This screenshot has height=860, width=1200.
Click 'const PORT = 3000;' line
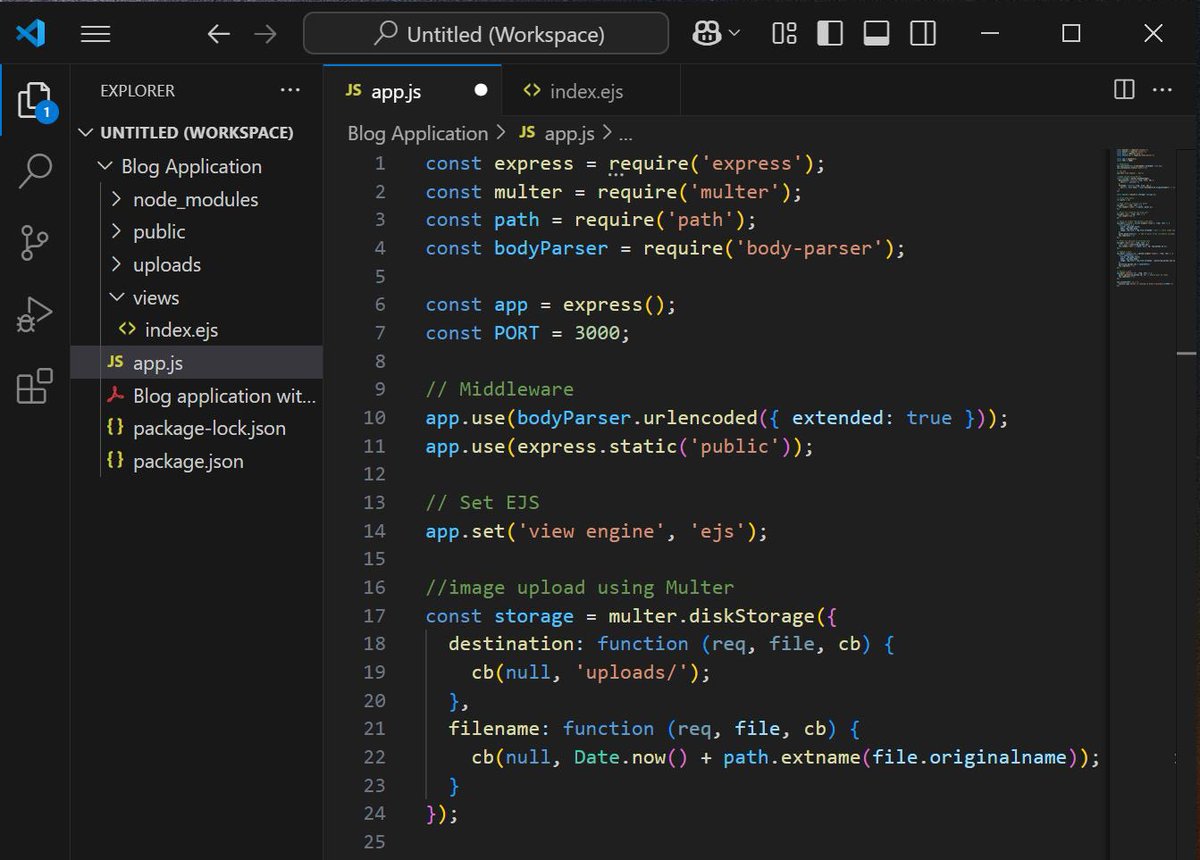pyautogui.click(x=528, y=332)
